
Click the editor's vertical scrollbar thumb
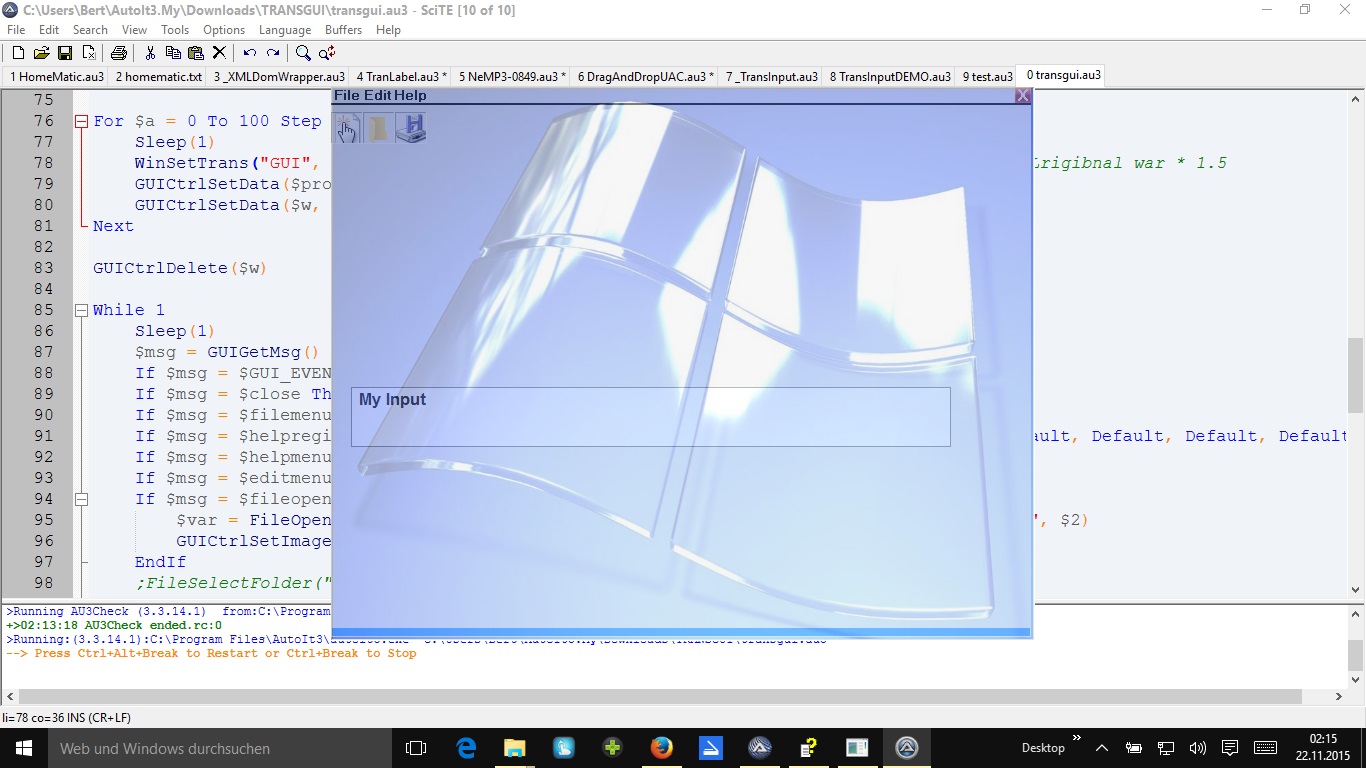[x=1355, y=375]
